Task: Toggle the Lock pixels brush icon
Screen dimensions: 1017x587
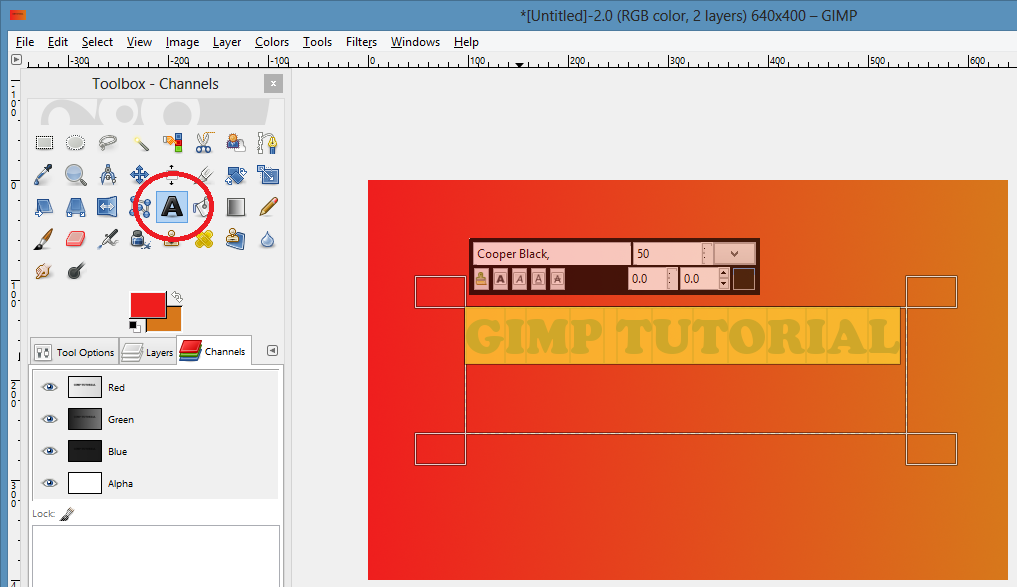Action: tap(67, 514)
